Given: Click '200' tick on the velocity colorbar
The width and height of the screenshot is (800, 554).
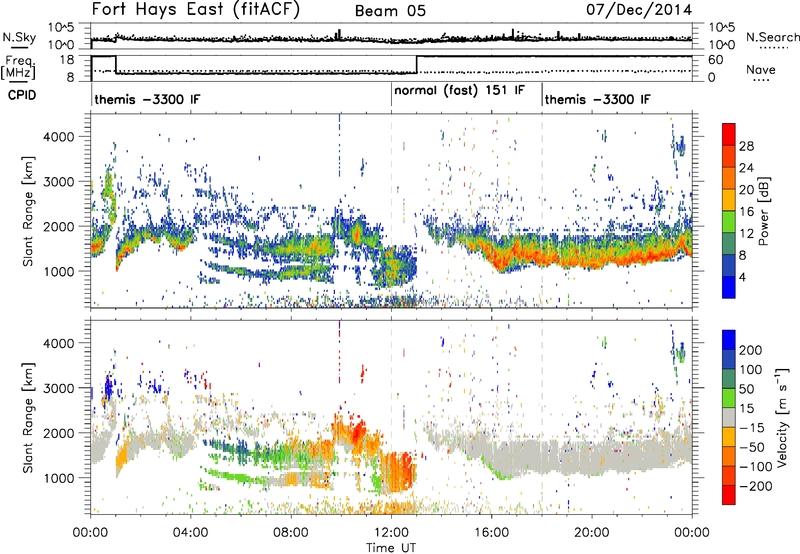Looking at the screenshot, I should 751,350.
